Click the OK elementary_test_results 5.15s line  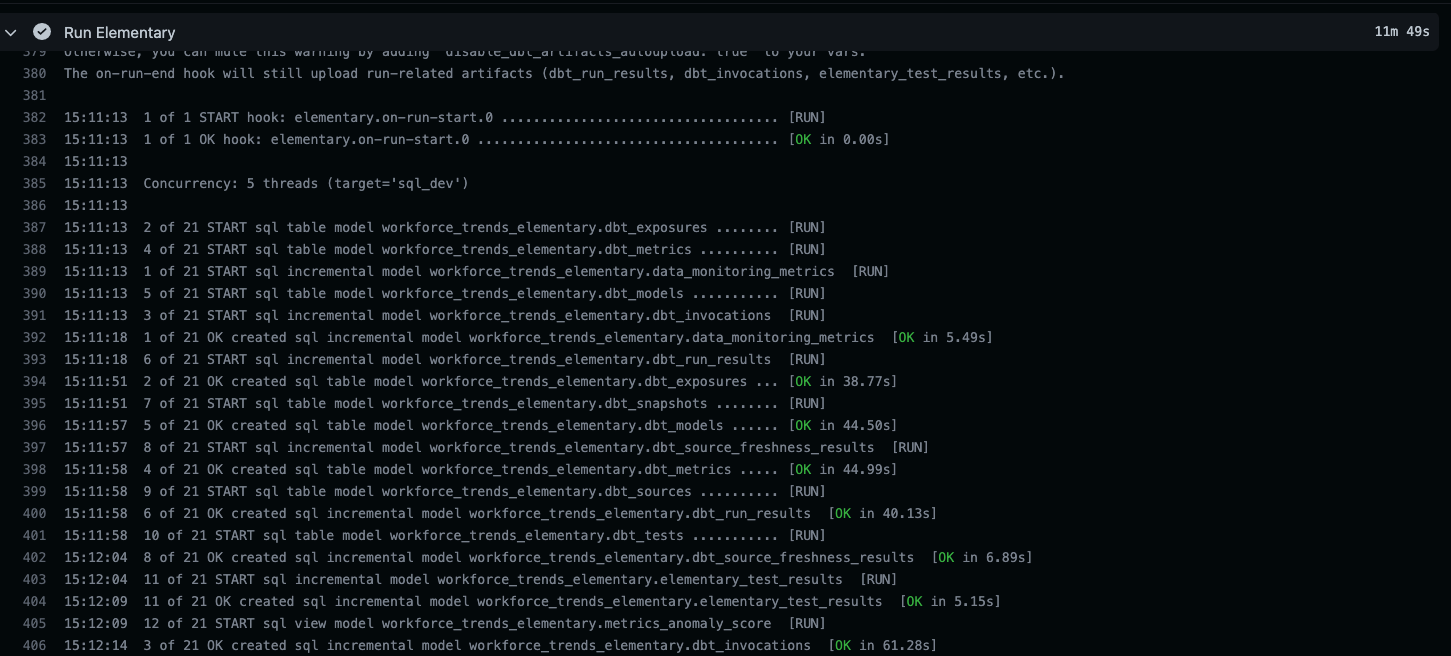532,601
